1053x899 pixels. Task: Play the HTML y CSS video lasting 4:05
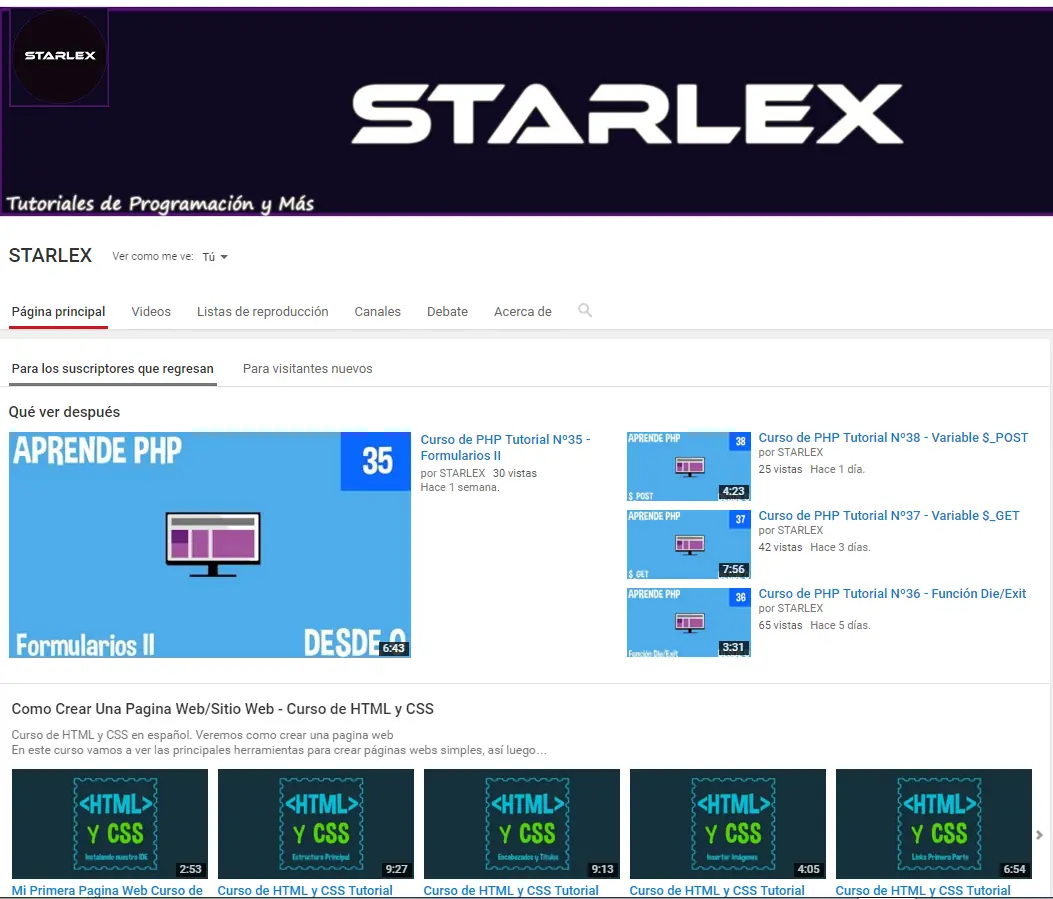(727, 824)
